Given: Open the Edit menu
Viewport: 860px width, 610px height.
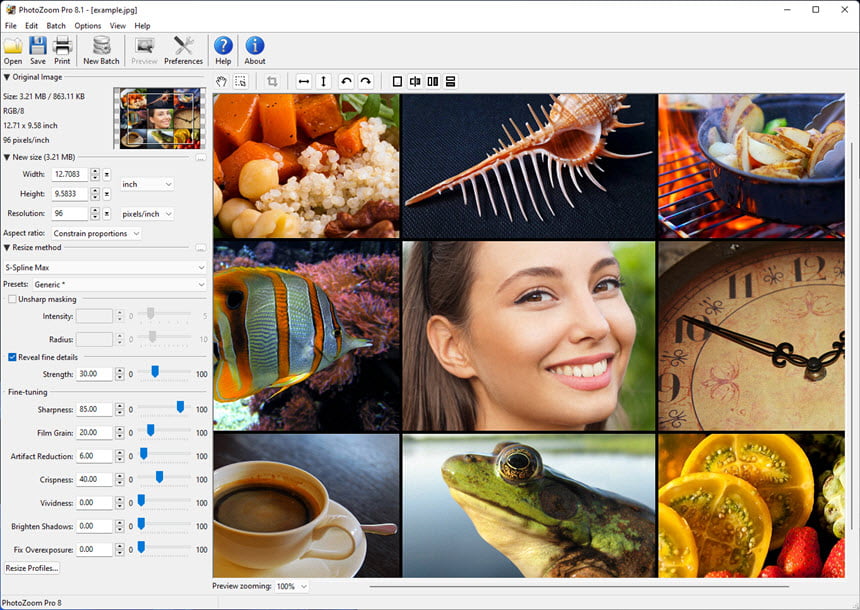Looking at the screenshot, I should click(x=31, y=26).
